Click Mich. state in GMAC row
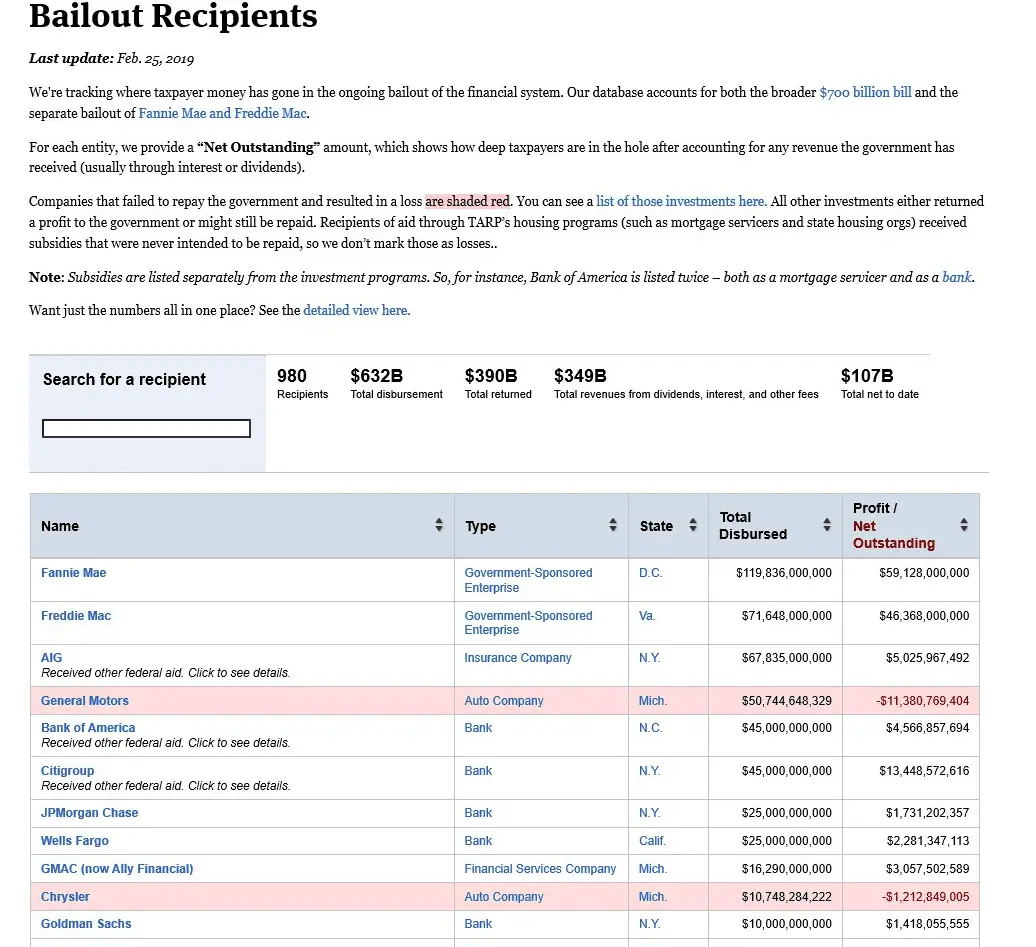Image resolution: width=1036 pixels, height=947 pixels. (653, 869)
